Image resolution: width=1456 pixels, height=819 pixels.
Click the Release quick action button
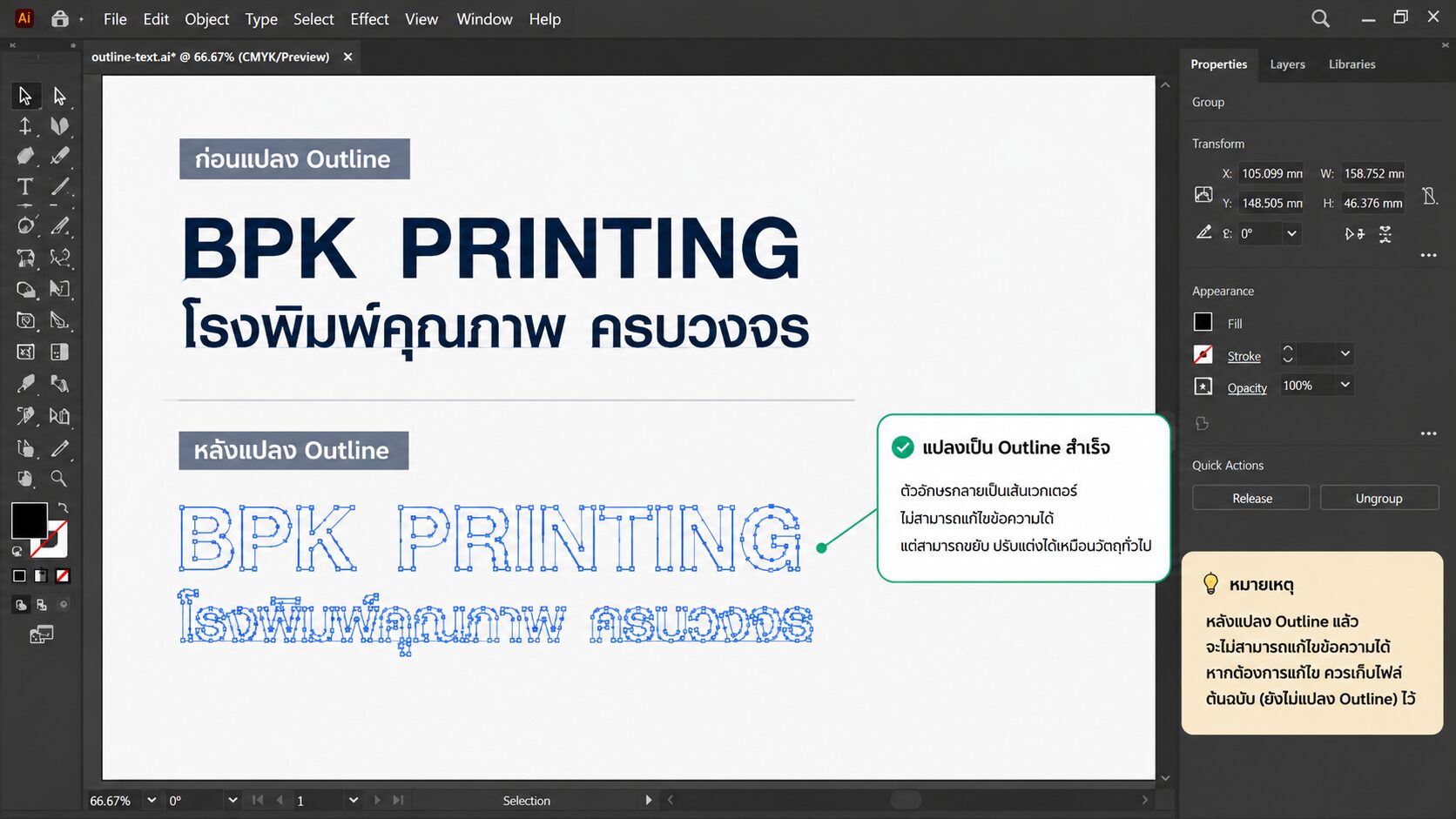click(1251, 498)
